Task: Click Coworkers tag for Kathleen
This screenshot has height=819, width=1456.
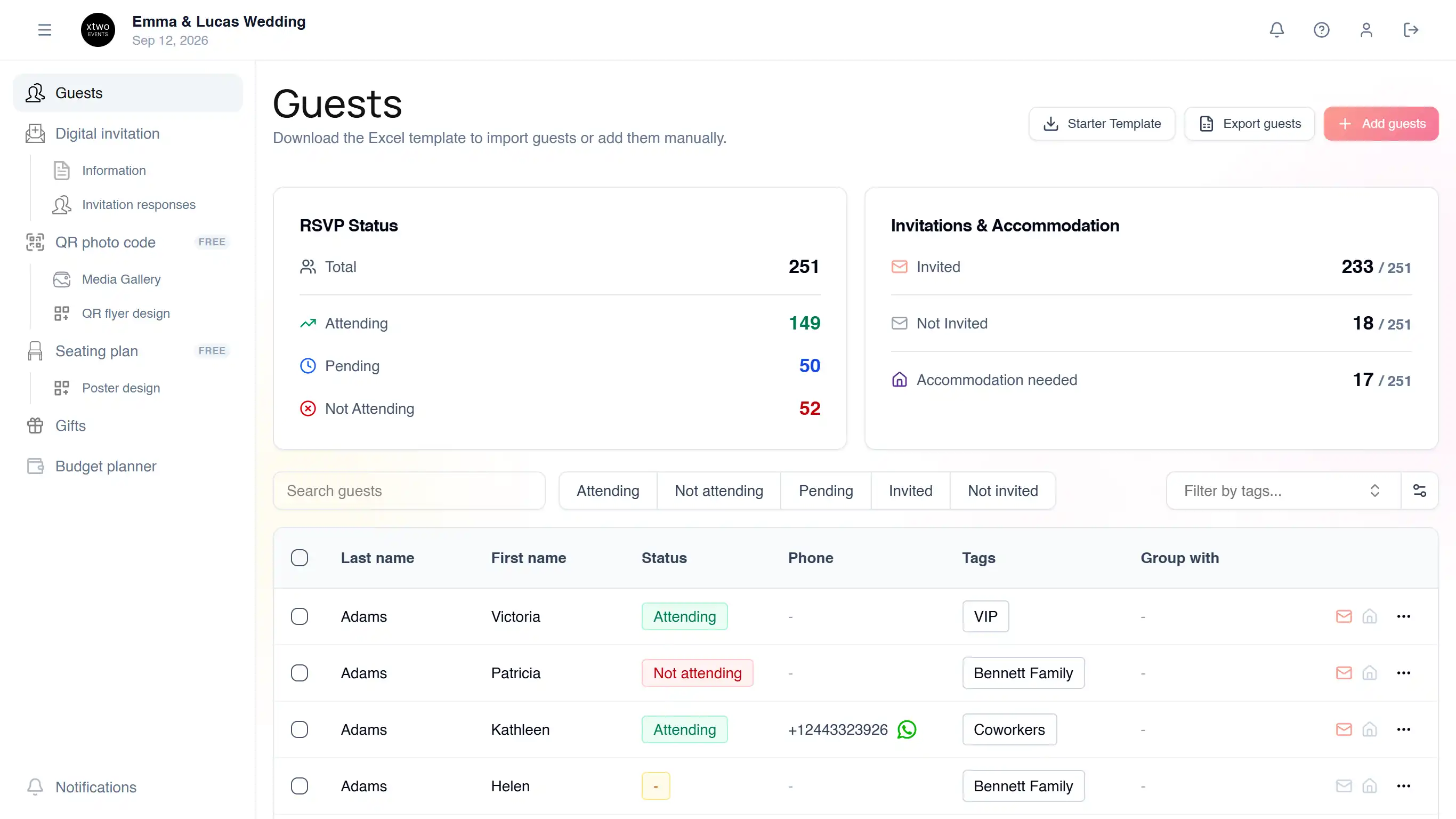Action: pos(1009,729)
